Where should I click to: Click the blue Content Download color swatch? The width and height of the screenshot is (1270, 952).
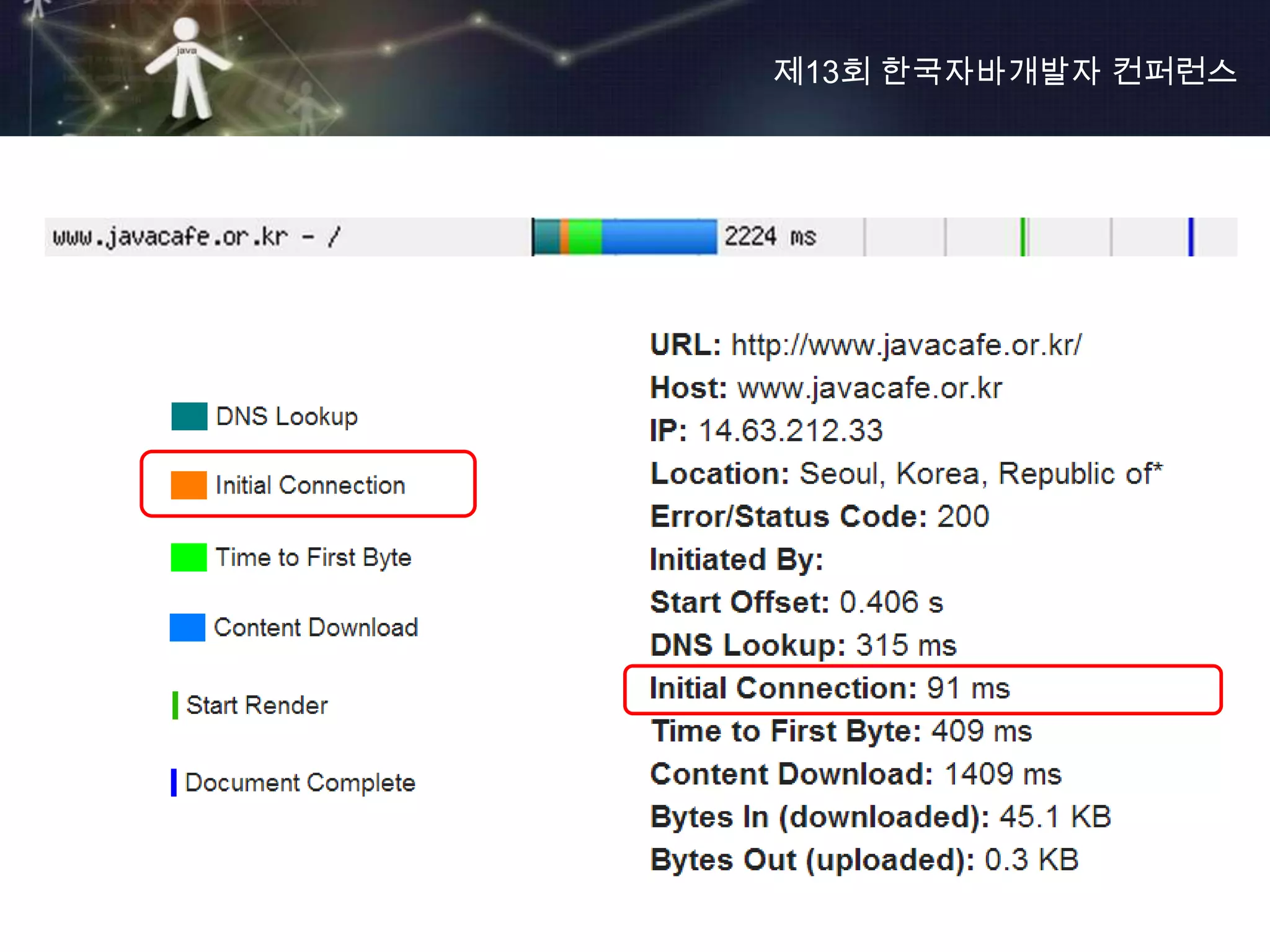pyautogui.click(x=187, y=627)
